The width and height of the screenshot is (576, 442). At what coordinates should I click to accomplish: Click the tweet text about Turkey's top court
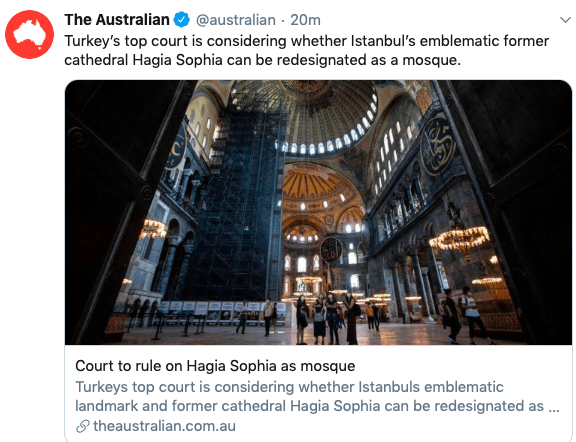coord(306,50)
